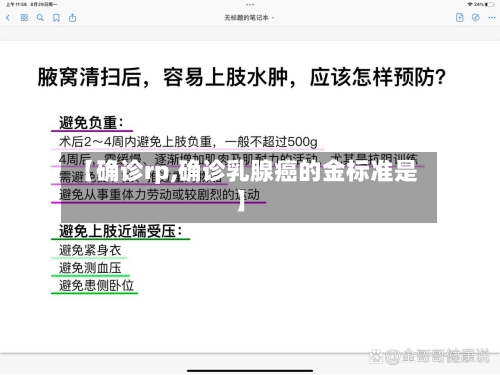Open the share/export icon
Viewport: 500px width, 375px height.
click(72, 18)
